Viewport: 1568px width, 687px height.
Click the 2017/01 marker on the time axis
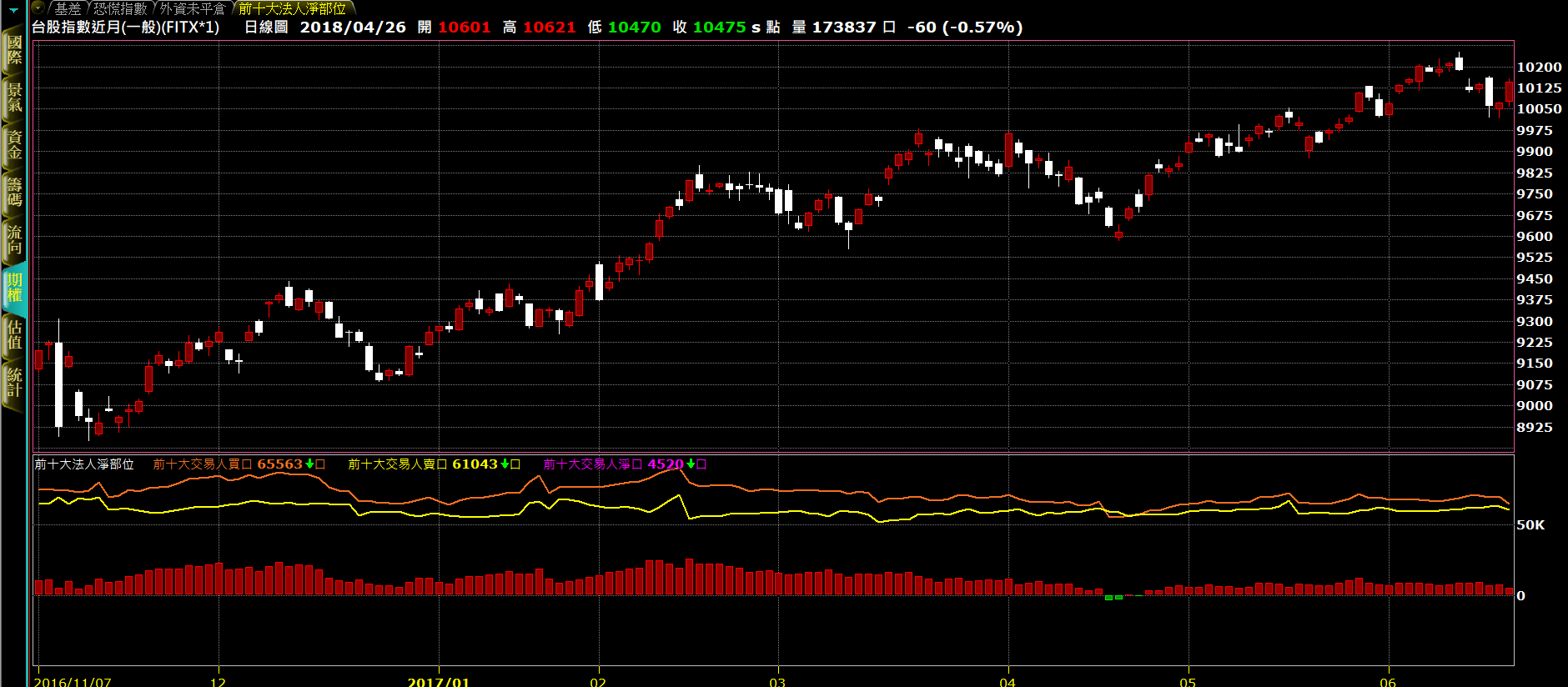[438, 681]
